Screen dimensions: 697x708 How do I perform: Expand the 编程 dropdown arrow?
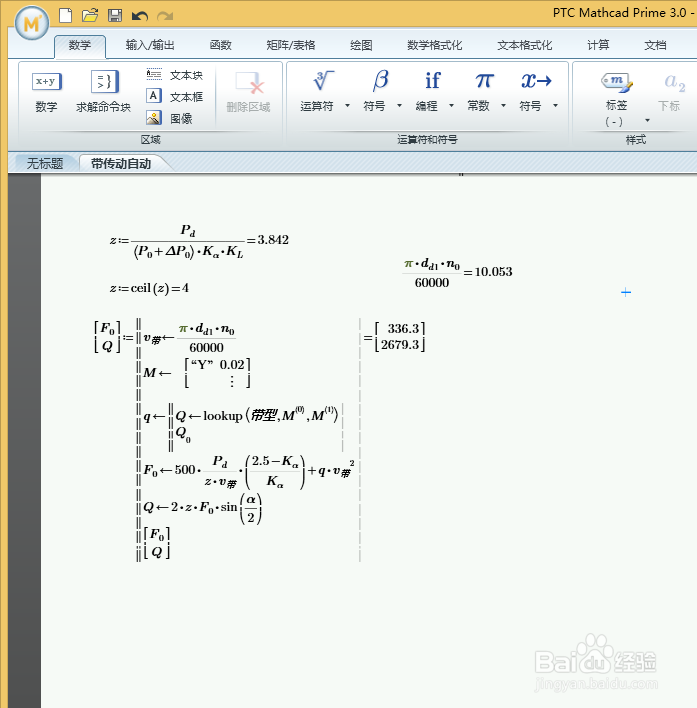pyautogui.click(x=451, y=106)
